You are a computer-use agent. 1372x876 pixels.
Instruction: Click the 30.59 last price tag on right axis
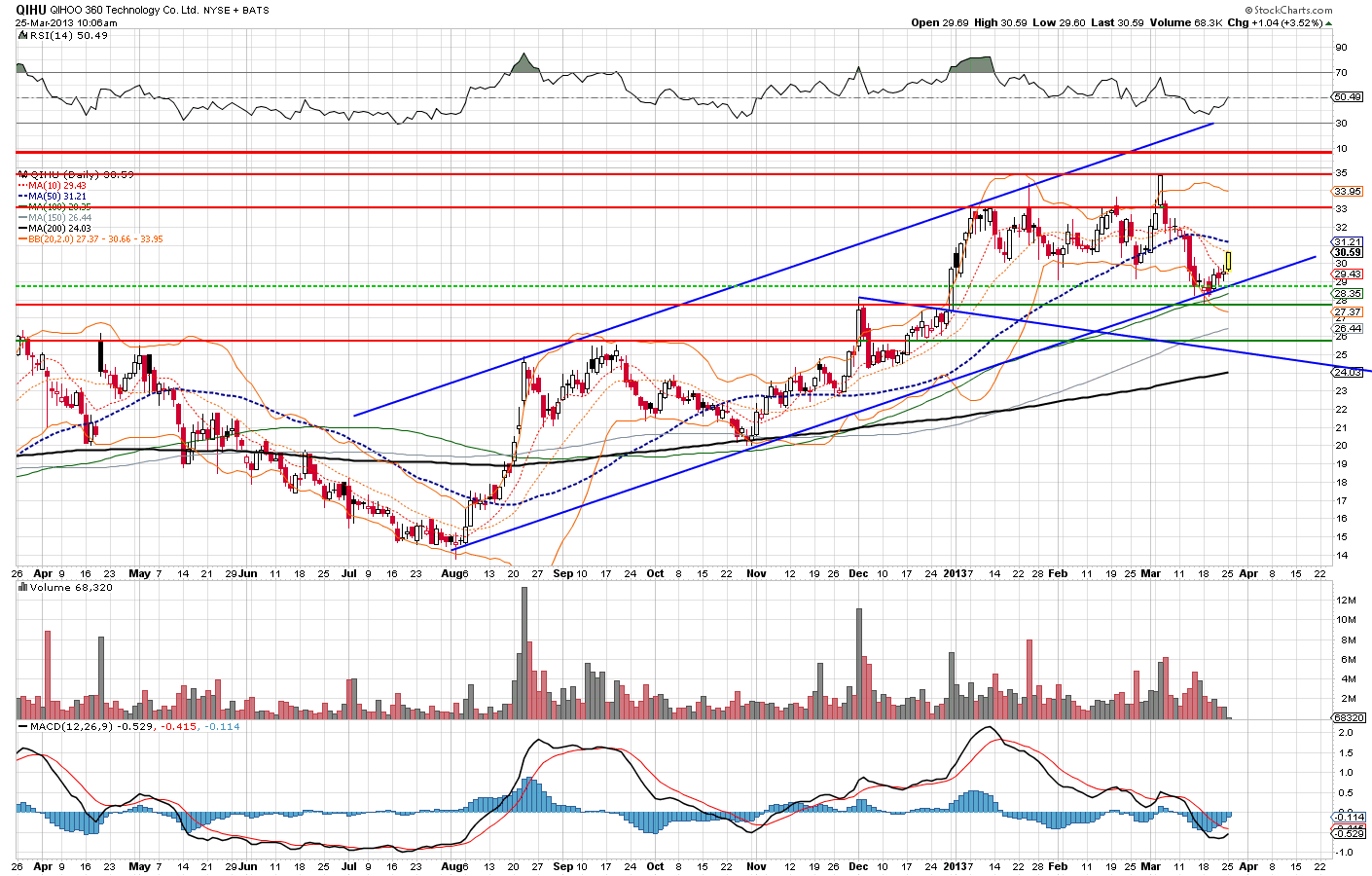(x=1348, y=252)
